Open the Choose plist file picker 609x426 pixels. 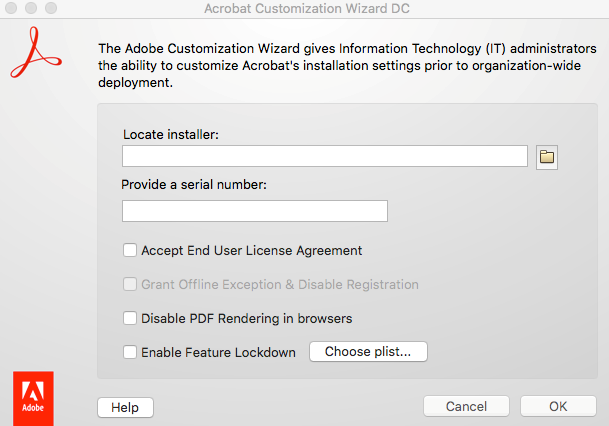[368, 352]
